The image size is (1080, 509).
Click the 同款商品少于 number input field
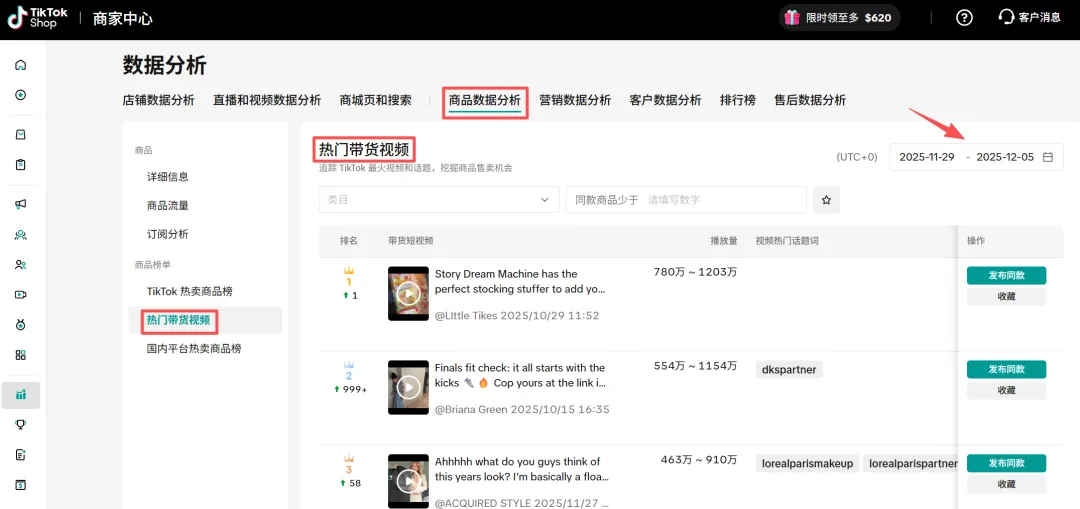click(720, 200)
